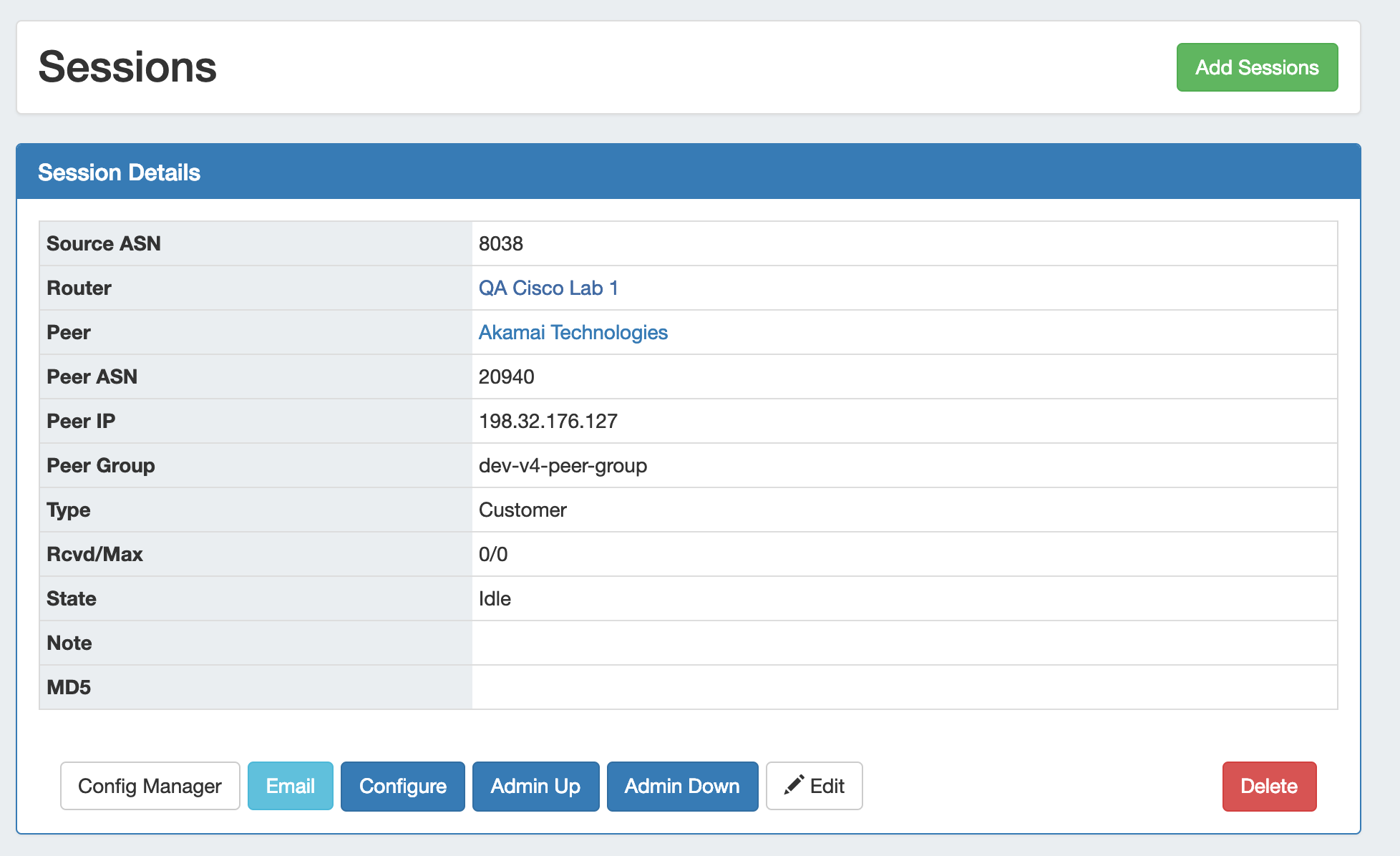Open the QA Cisco Lab 1 router link
This screenshot has height=856, width=1400.
pos(548,288)
